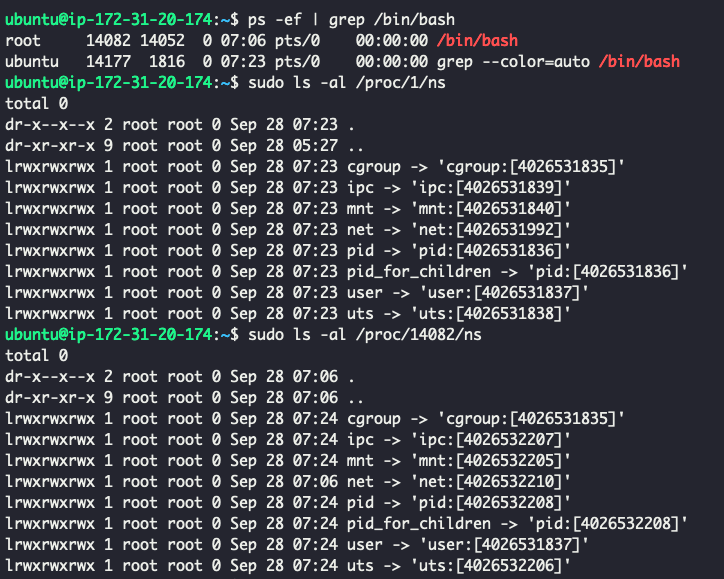724x579 pixels.
Task: Click uts:[4026532206] namespace entry
Action: pyautogui.click(x=490, y=566)
